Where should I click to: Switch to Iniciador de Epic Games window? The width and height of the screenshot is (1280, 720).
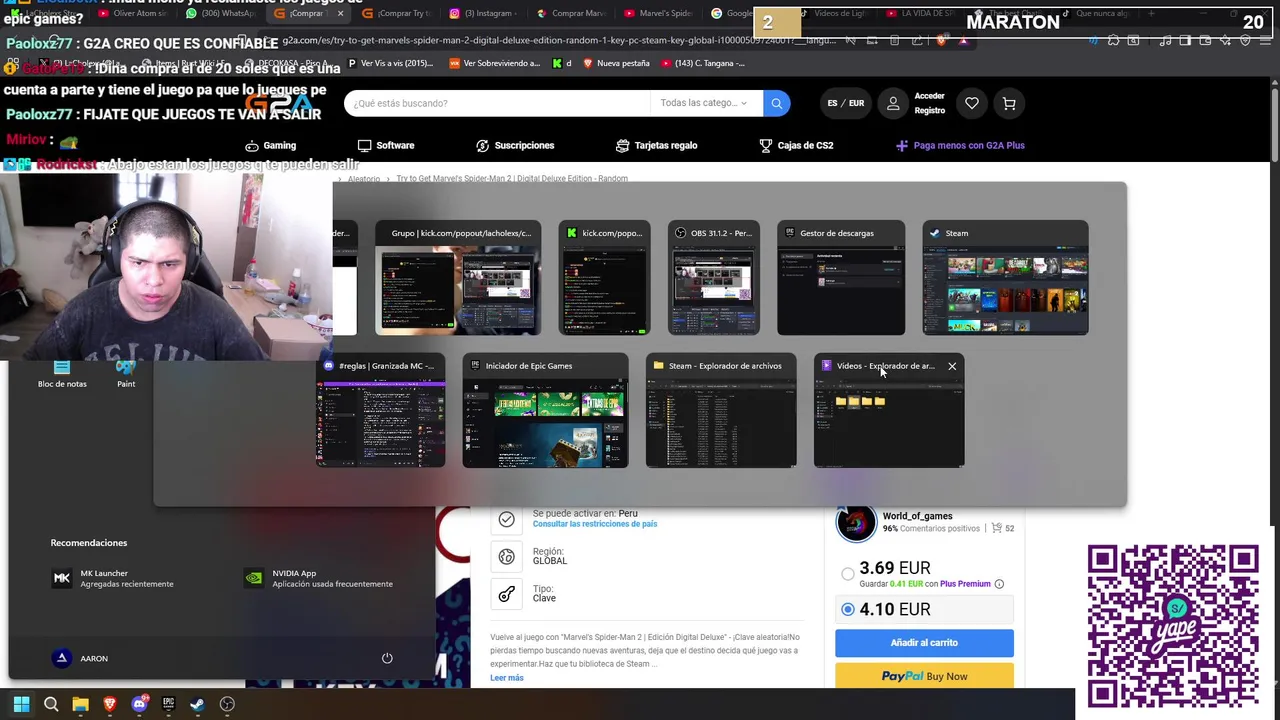pos(545,411)
